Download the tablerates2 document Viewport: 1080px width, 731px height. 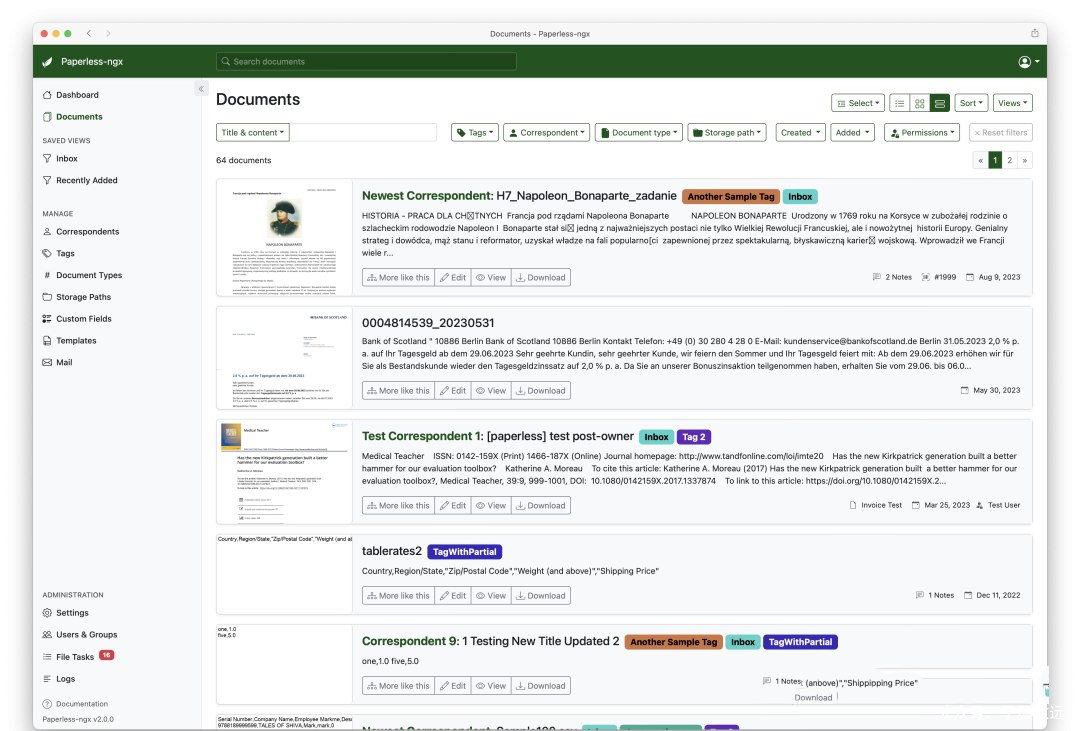(541, 596)
